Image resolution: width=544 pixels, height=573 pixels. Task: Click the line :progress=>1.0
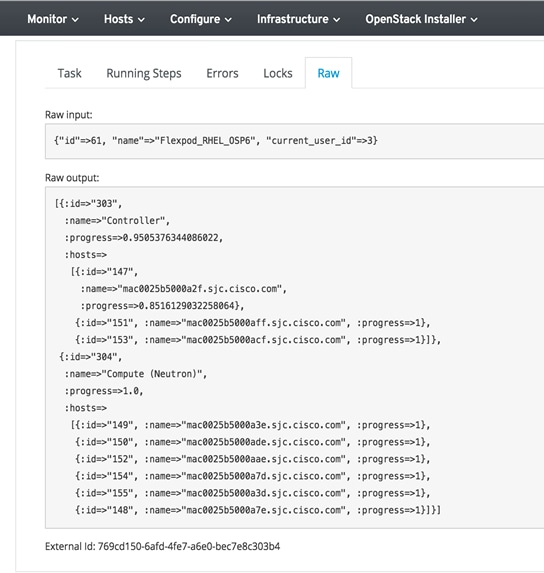pyautogui.click(x=104, y=391)
